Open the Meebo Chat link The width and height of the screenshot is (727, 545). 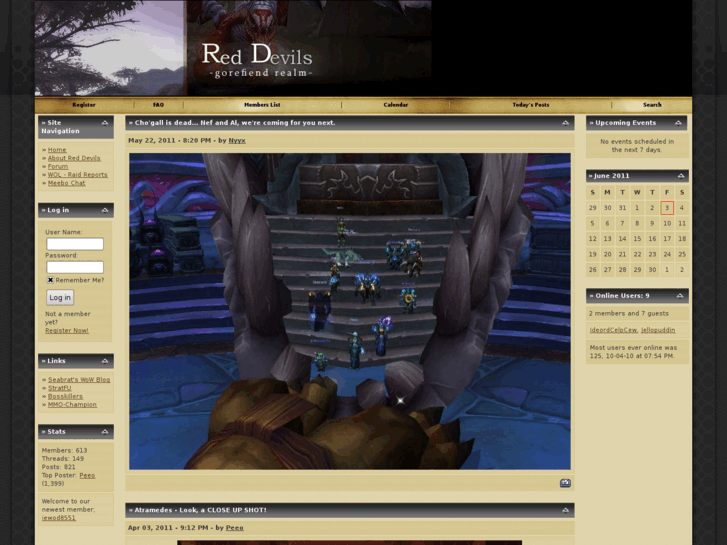(x=67, y=183)
